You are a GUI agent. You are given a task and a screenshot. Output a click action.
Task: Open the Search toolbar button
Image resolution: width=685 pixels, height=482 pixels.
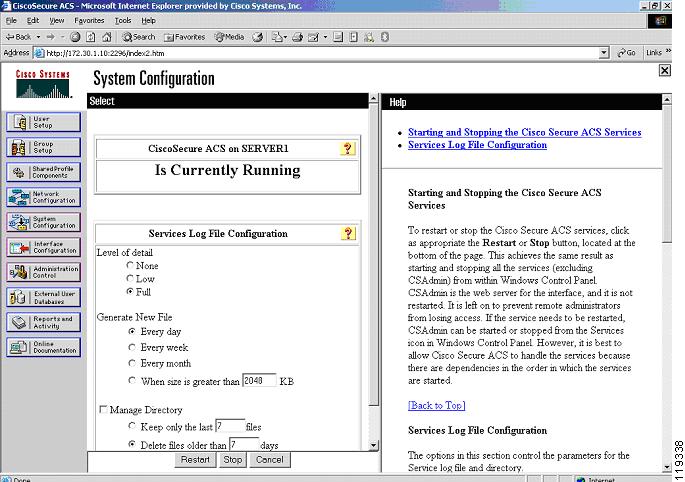pos(139,37)
